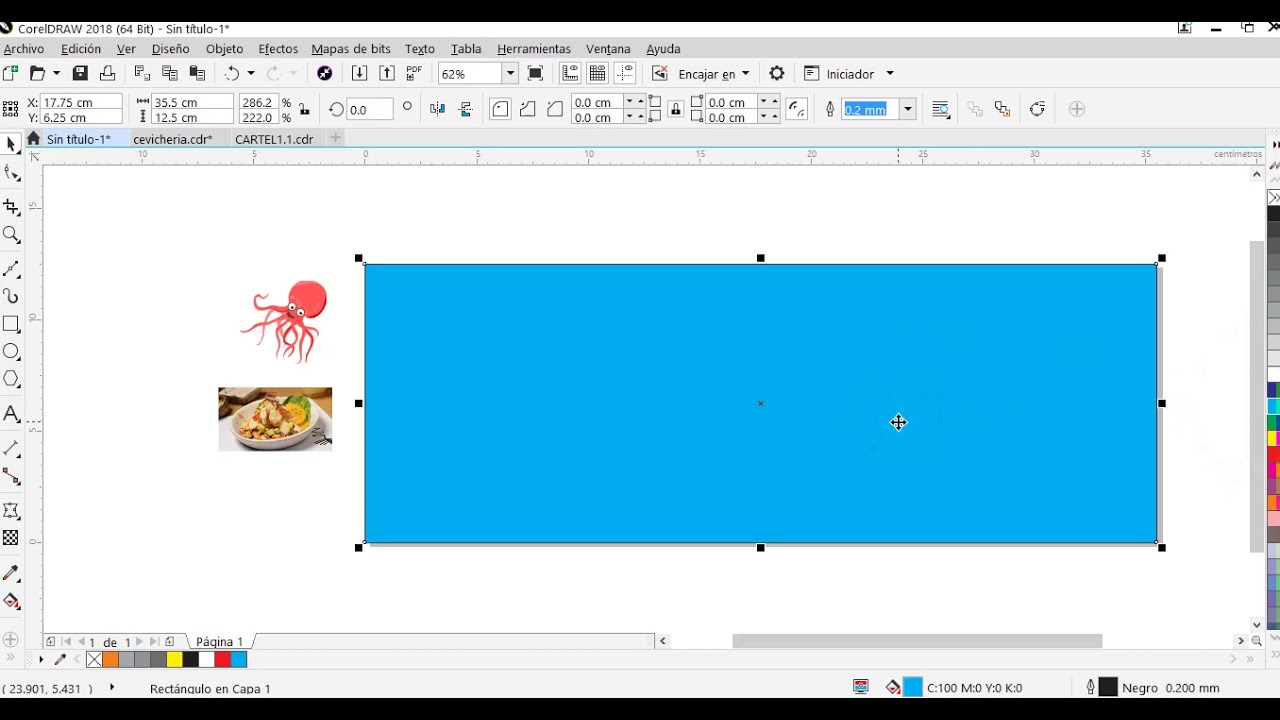1280x720 pixels.
Task: Select the Color Eyedropper tool
Action: pos(11,573)
